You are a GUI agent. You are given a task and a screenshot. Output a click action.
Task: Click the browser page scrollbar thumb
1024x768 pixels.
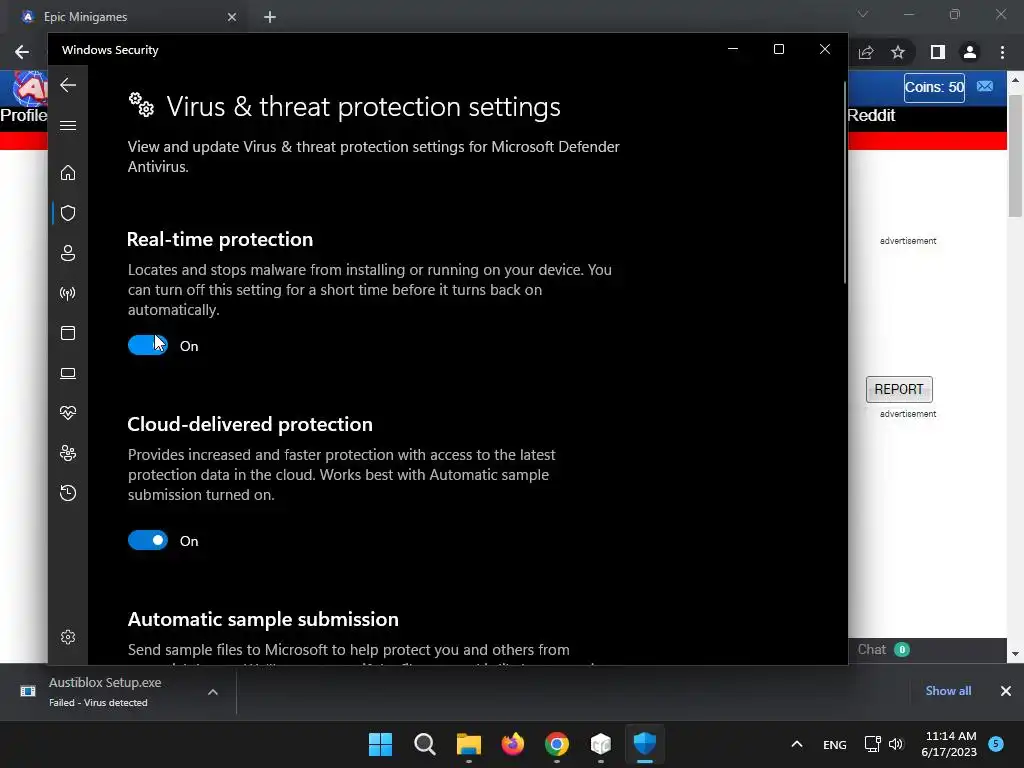click(x=1015, y=155)
